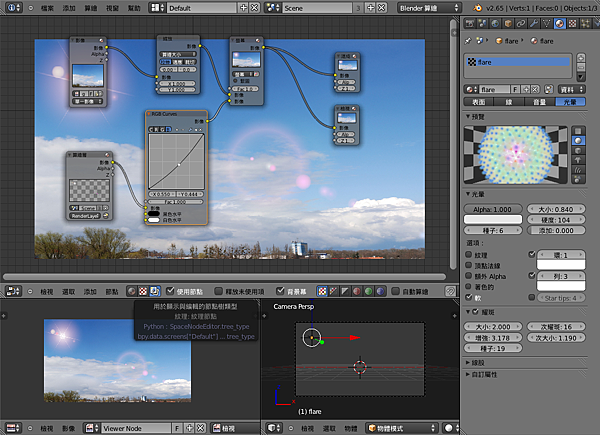Click ring color swatch under 環
Viewport: 600px width, 435px height.
561,265
